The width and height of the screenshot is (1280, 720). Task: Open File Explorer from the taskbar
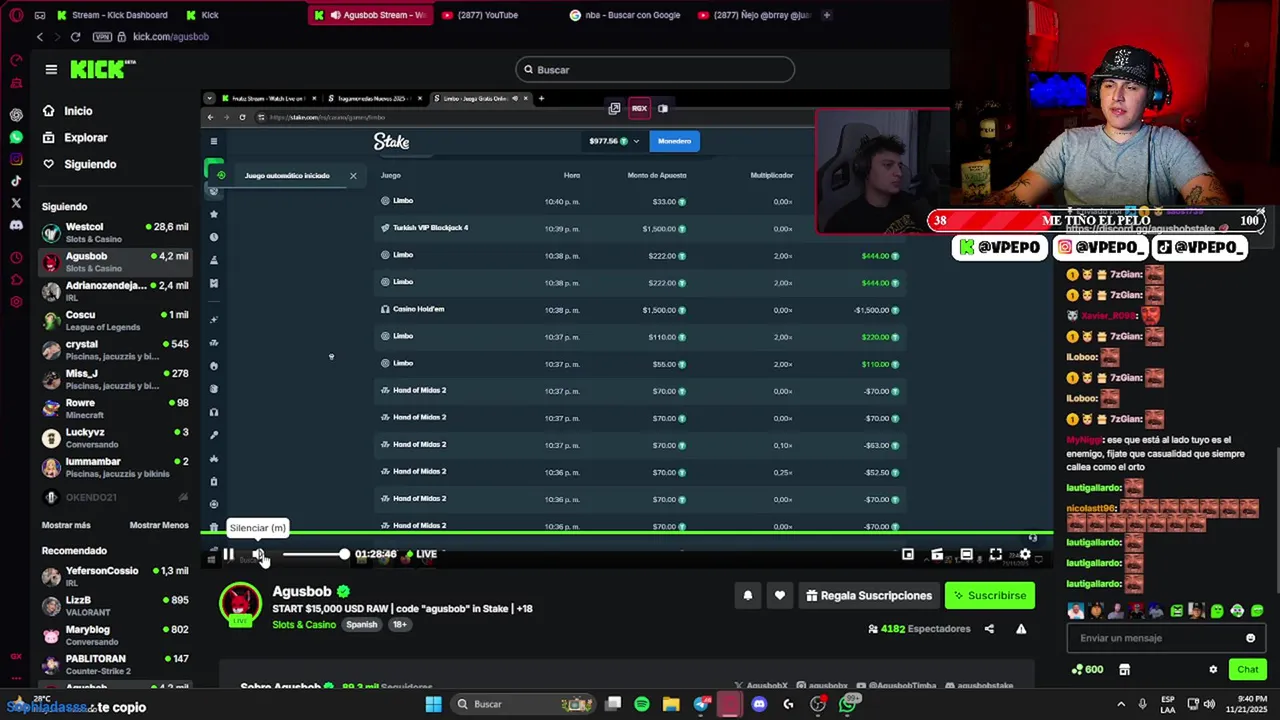pos(671,704)
